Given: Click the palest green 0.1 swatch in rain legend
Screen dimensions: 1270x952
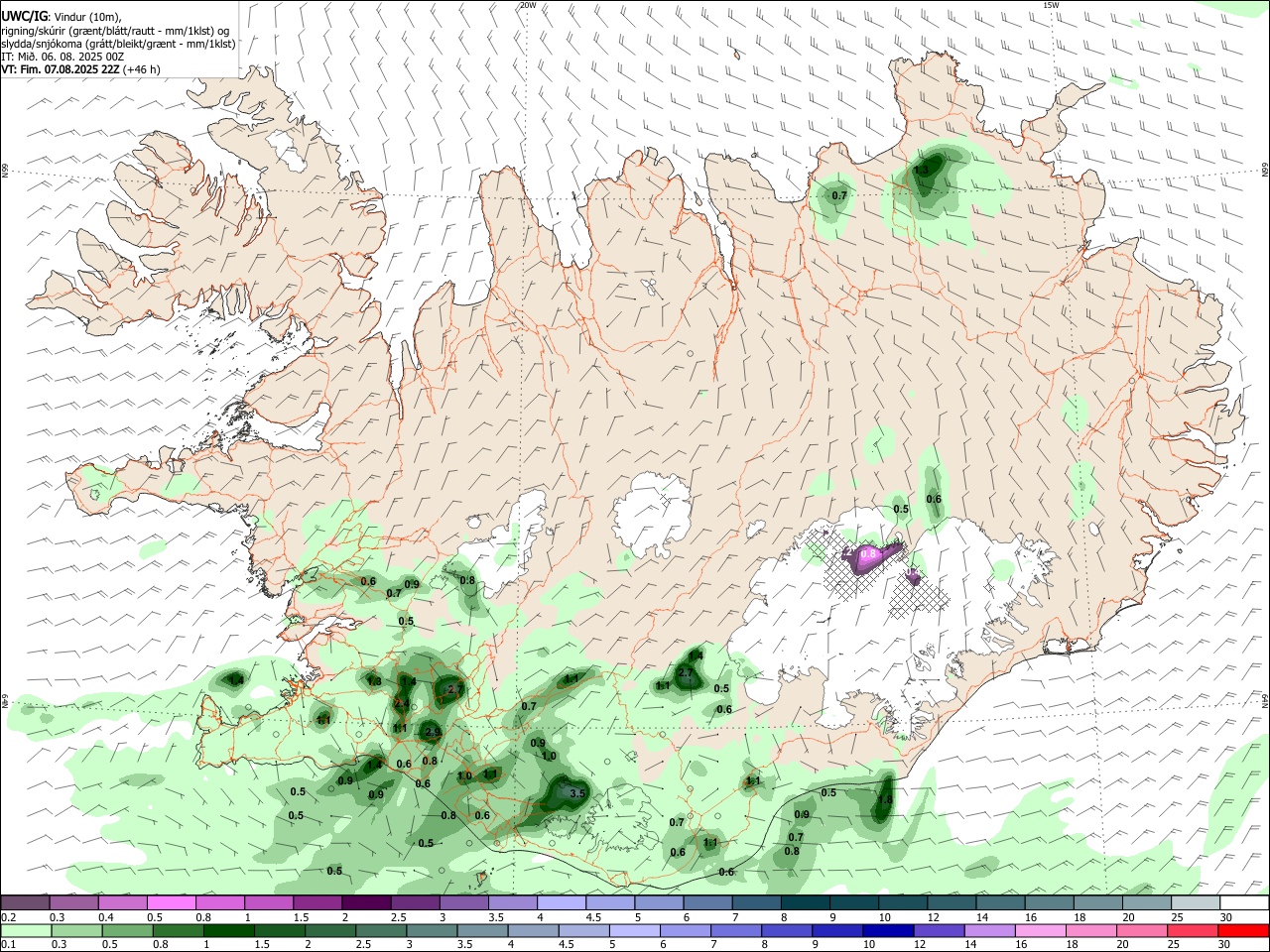Looking at the screenshot, I should click(25, 931).
